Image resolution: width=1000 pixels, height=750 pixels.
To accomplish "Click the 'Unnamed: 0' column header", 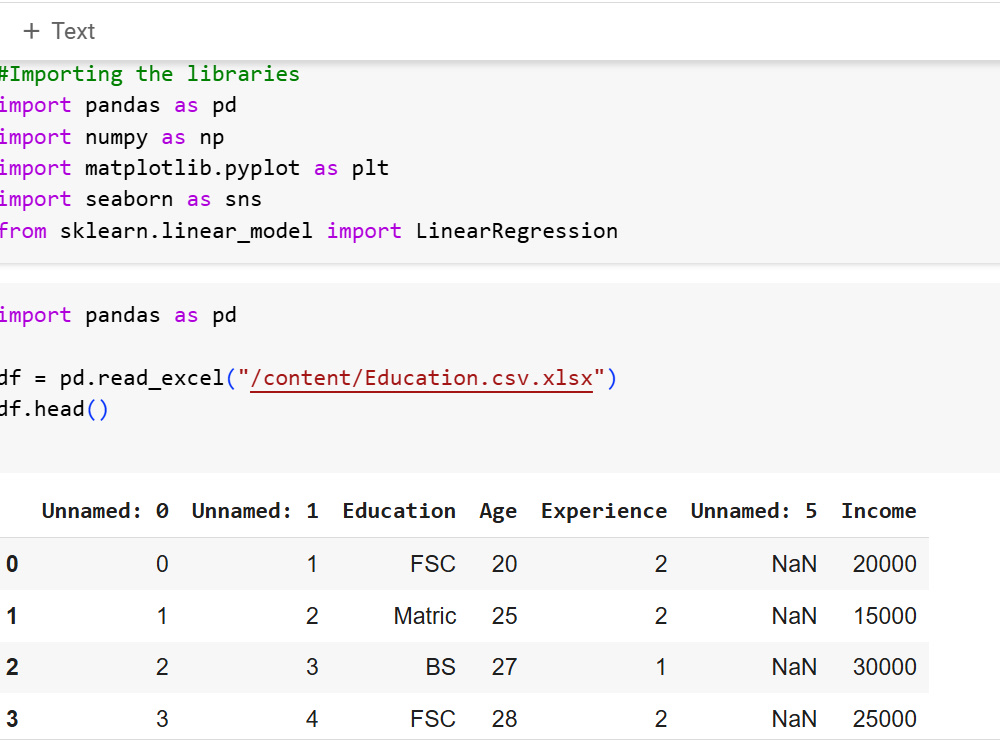I will point(105,511).
